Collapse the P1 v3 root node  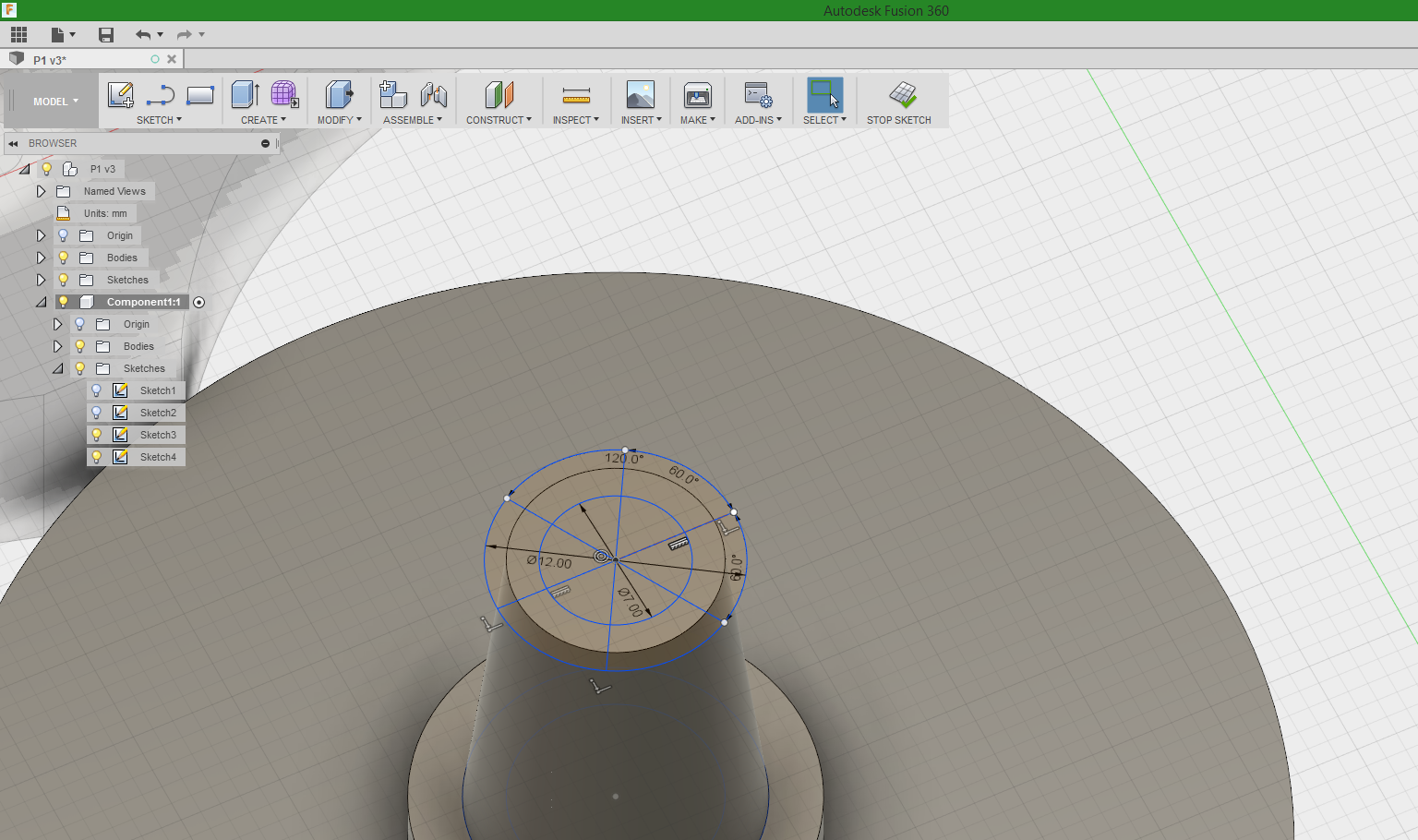pos(25,169)
